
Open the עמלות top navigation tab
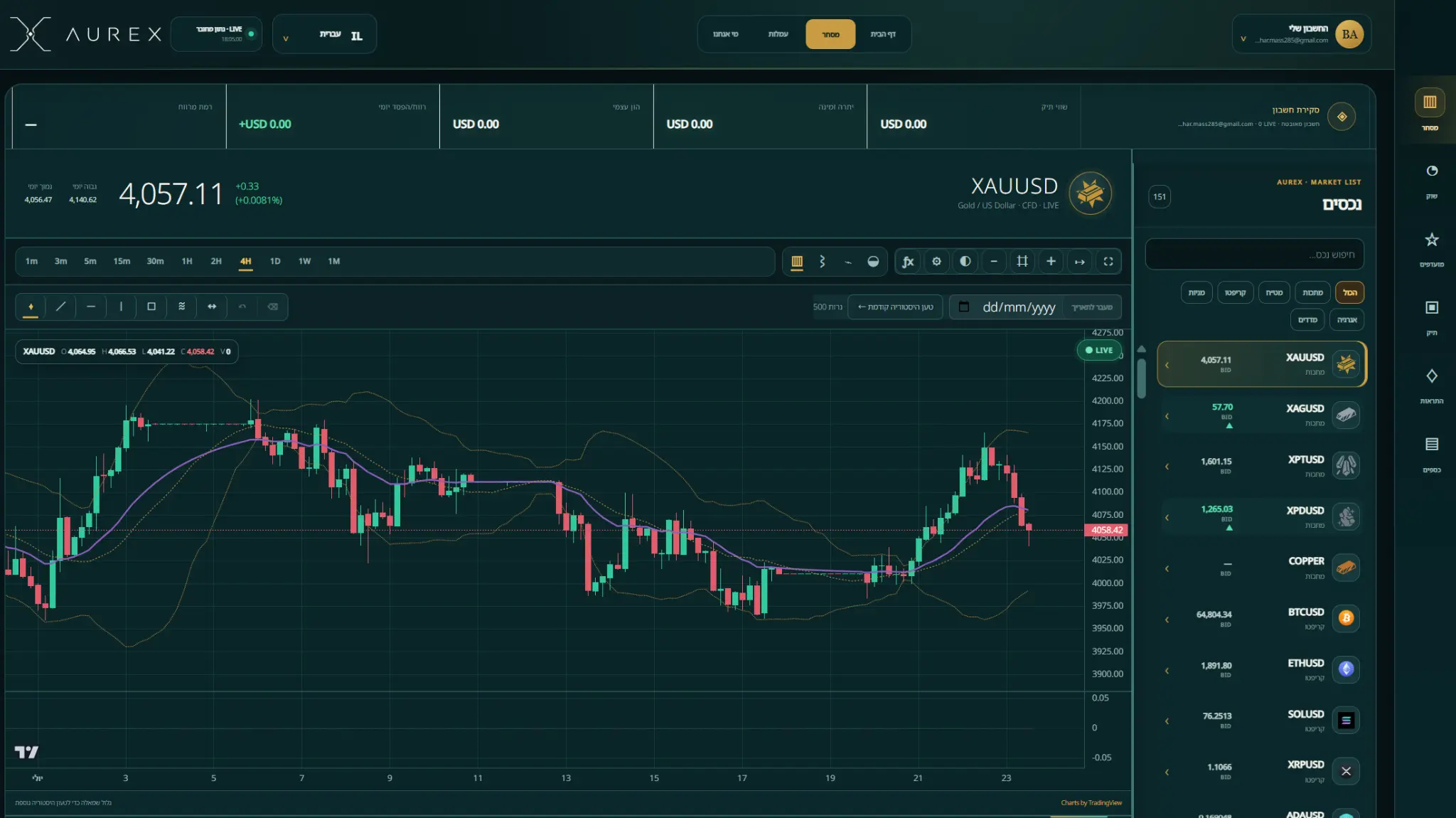click(778, 34)
